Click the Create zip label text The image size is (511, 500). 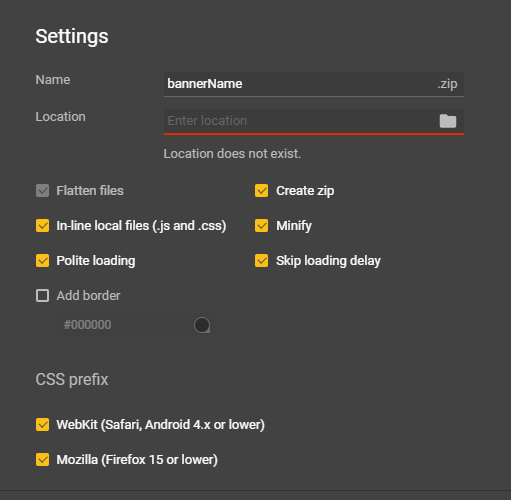tap(305, 191)
